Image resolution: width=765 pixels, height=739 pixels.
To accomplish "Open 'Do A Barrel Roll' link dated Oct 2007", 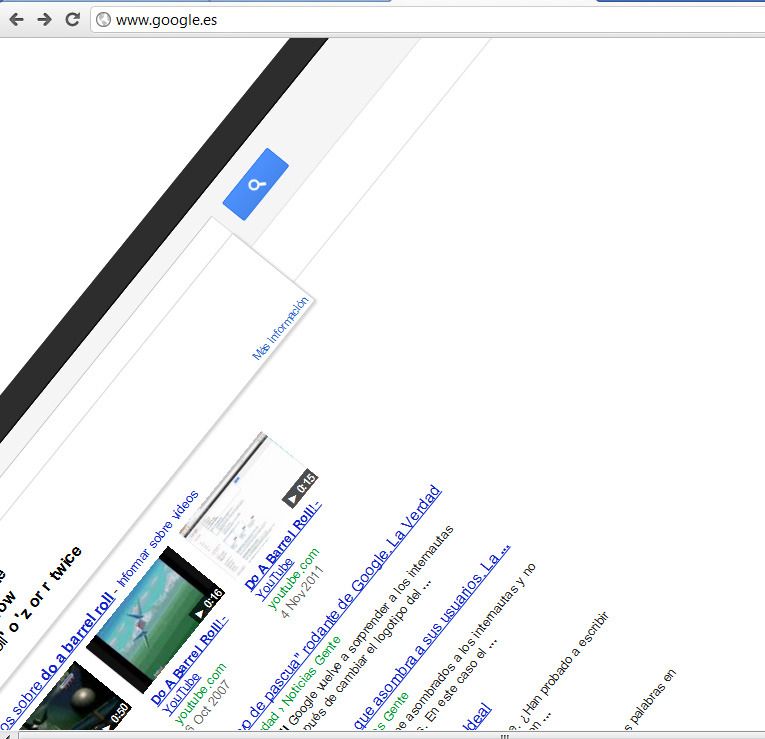I will pyautogui.click(x=189, y=661).
